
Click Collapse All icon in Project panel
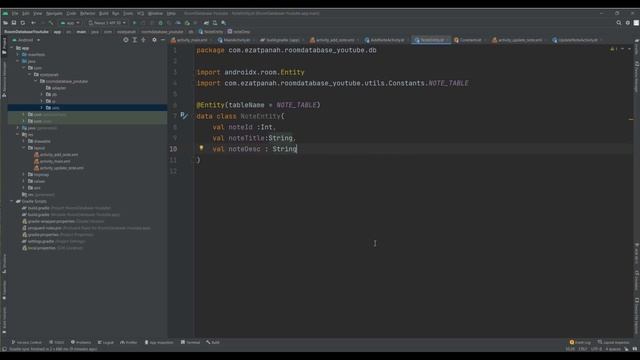point(143,40)
